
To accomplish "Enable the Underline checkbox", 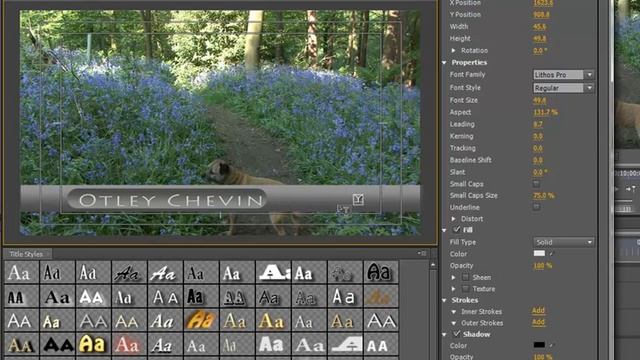I will tap(536, 207).
